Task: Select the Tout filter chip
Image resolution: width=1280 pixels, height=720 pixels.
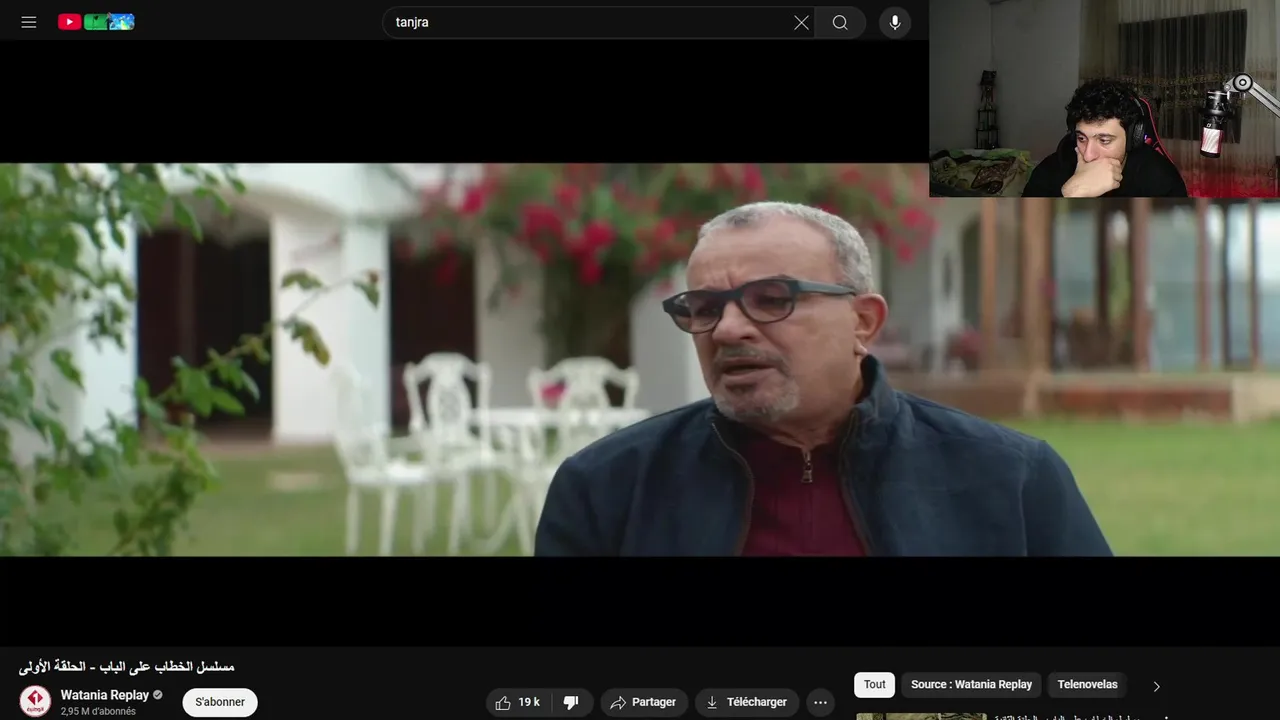Action: tap(875, 685)
